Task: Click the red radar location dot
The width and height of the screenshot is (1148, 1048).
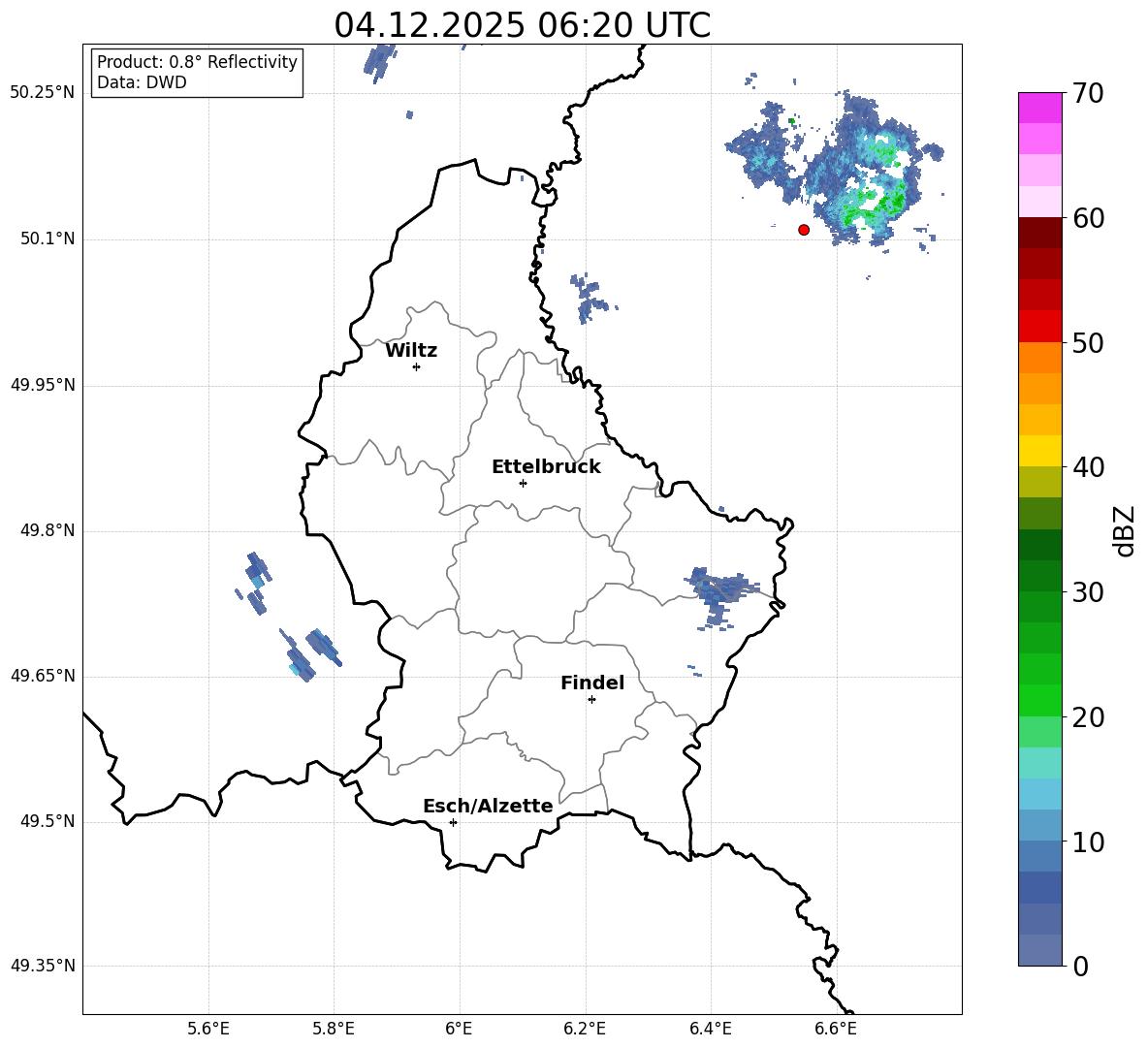Action: coord(804,230)
